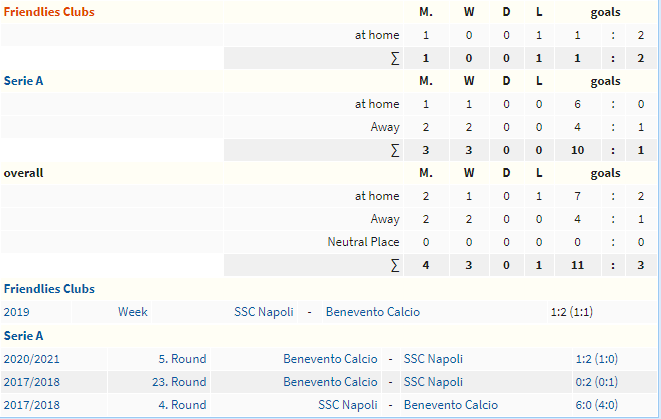Open the 2020/2021 season link

click(32, 359)
